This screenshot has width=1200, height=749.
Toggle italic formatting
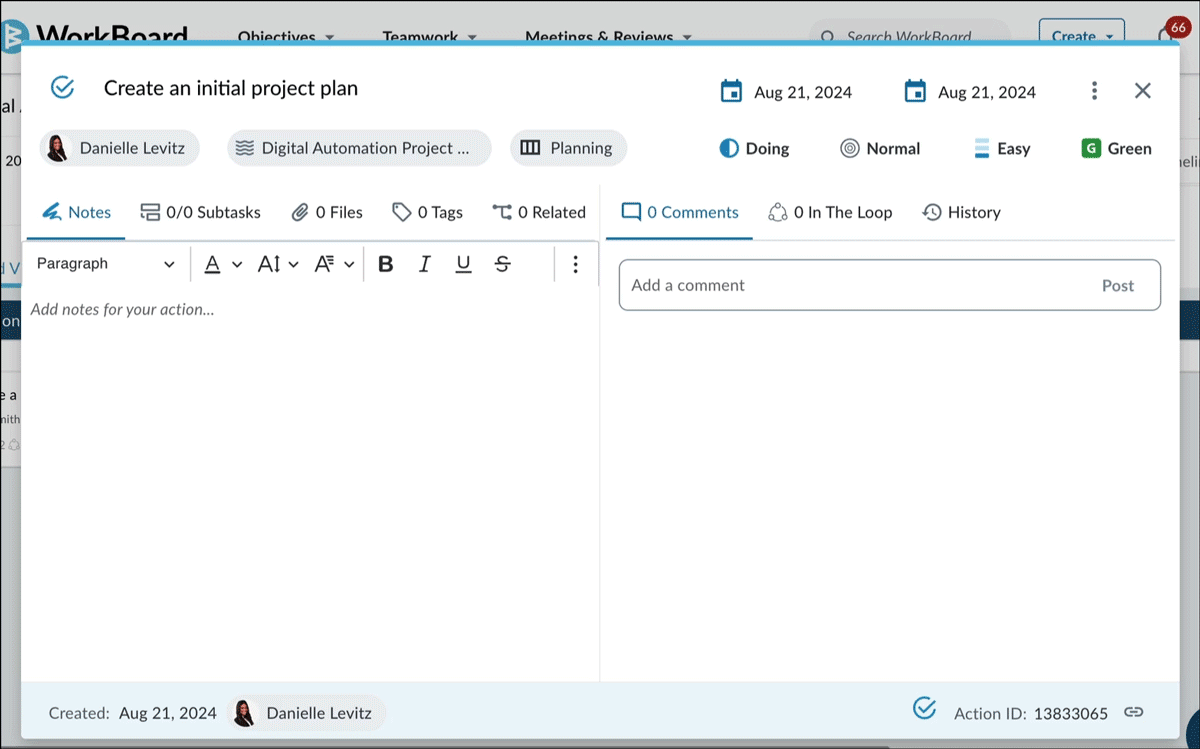click(x=425, y=264)
